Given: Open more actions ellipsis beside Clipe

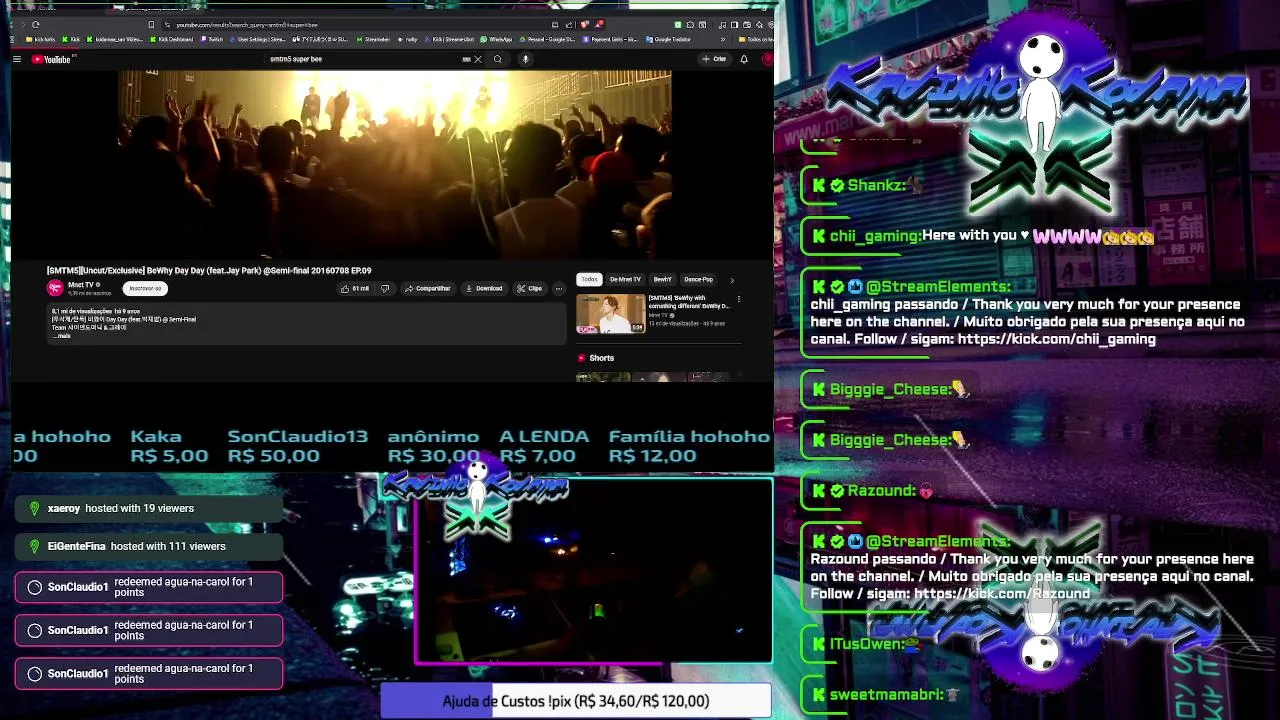Looking at the screenshot, I should pos(558,288).
